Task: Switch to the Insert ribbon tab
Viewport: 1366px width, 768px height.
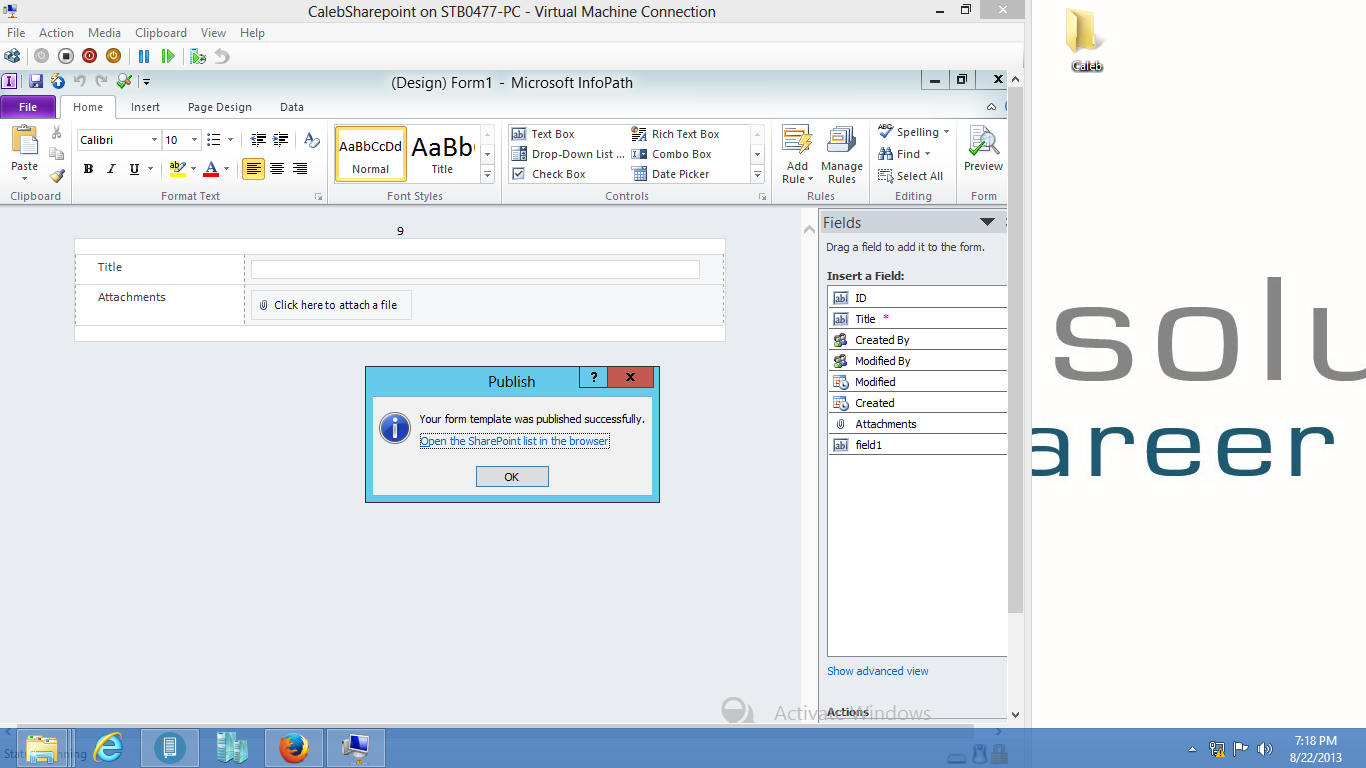Action: pos(145,107)
